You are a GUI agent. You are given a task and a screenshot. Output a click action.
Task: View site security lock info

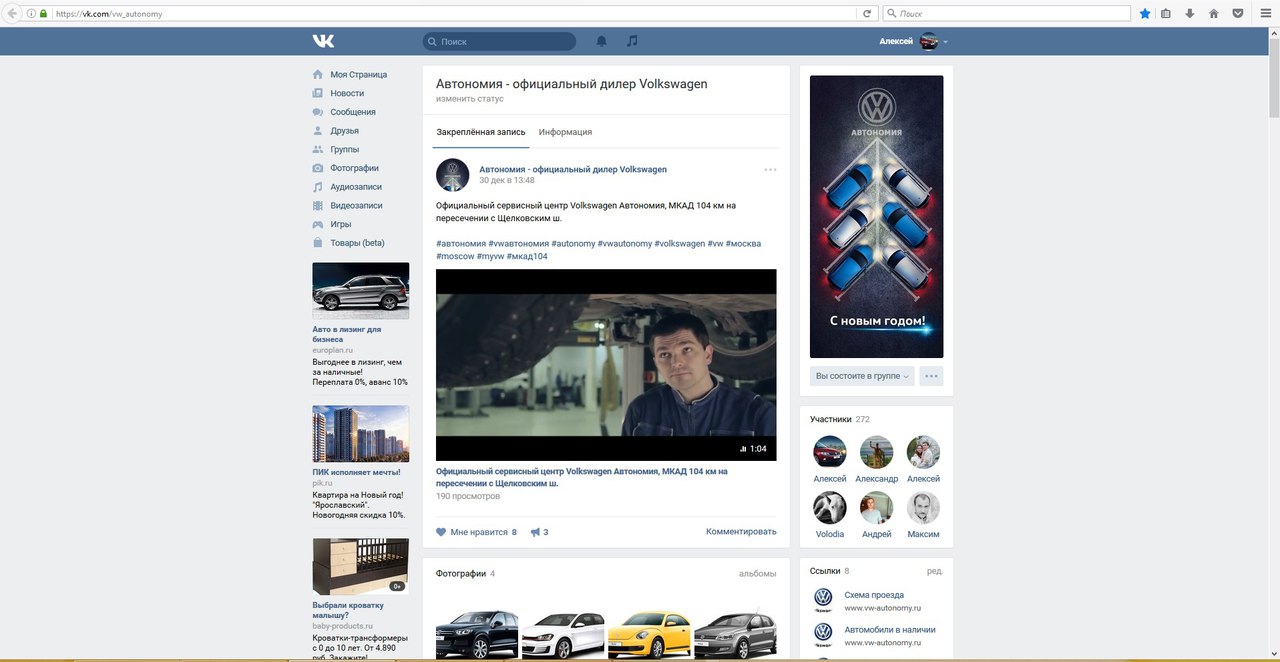(43, 14)
